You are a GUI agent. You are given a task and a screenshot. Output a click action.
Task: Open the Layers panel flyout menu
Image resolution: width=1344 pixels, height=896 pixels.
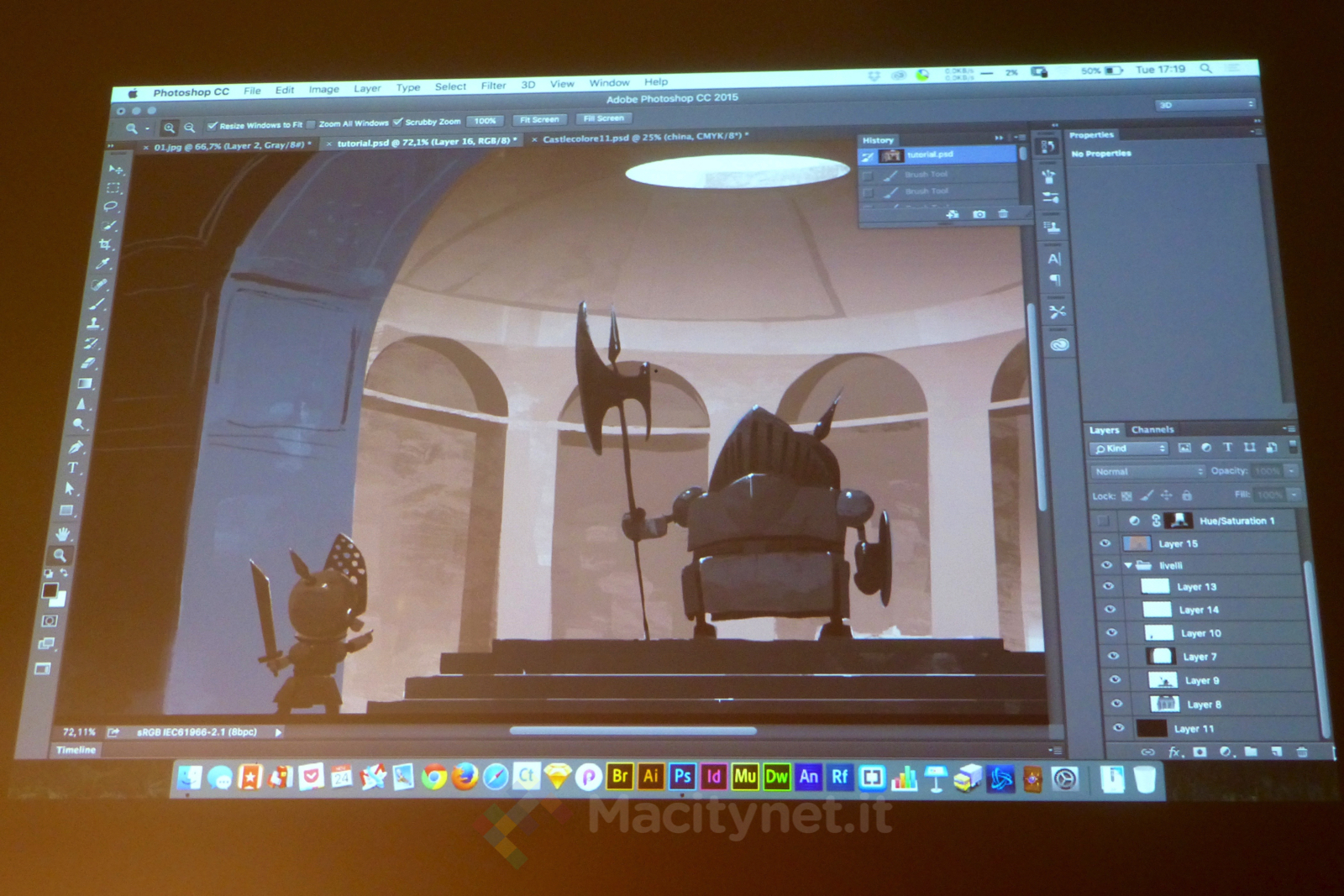[x=1289, y=429]
